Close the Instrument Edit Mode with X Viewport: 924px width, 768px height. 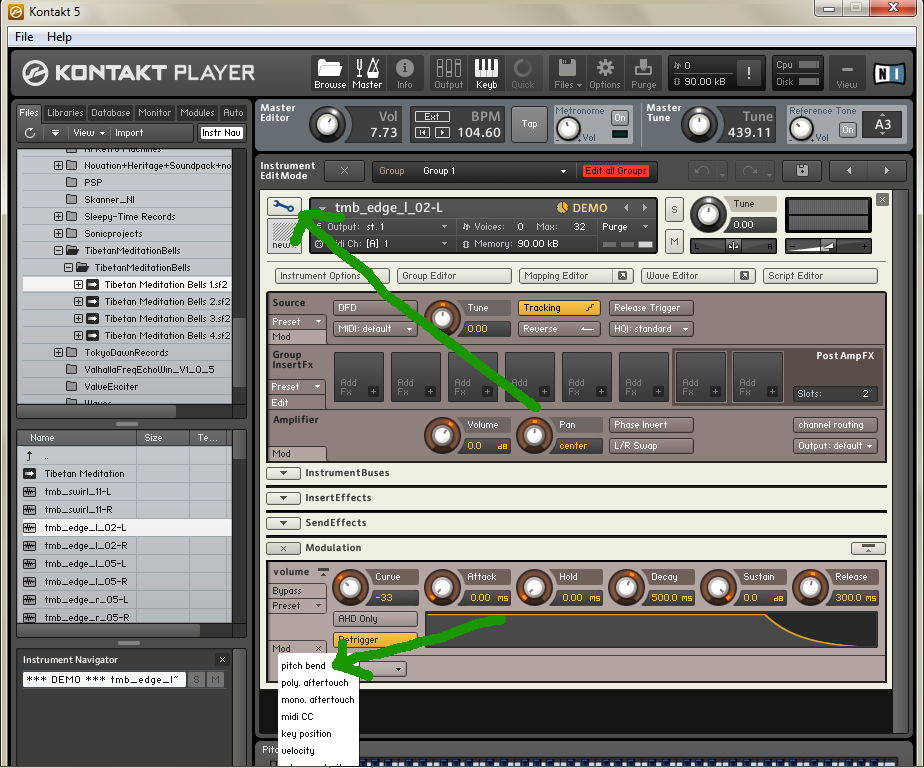pyautogui.click(x=344, y=171)
